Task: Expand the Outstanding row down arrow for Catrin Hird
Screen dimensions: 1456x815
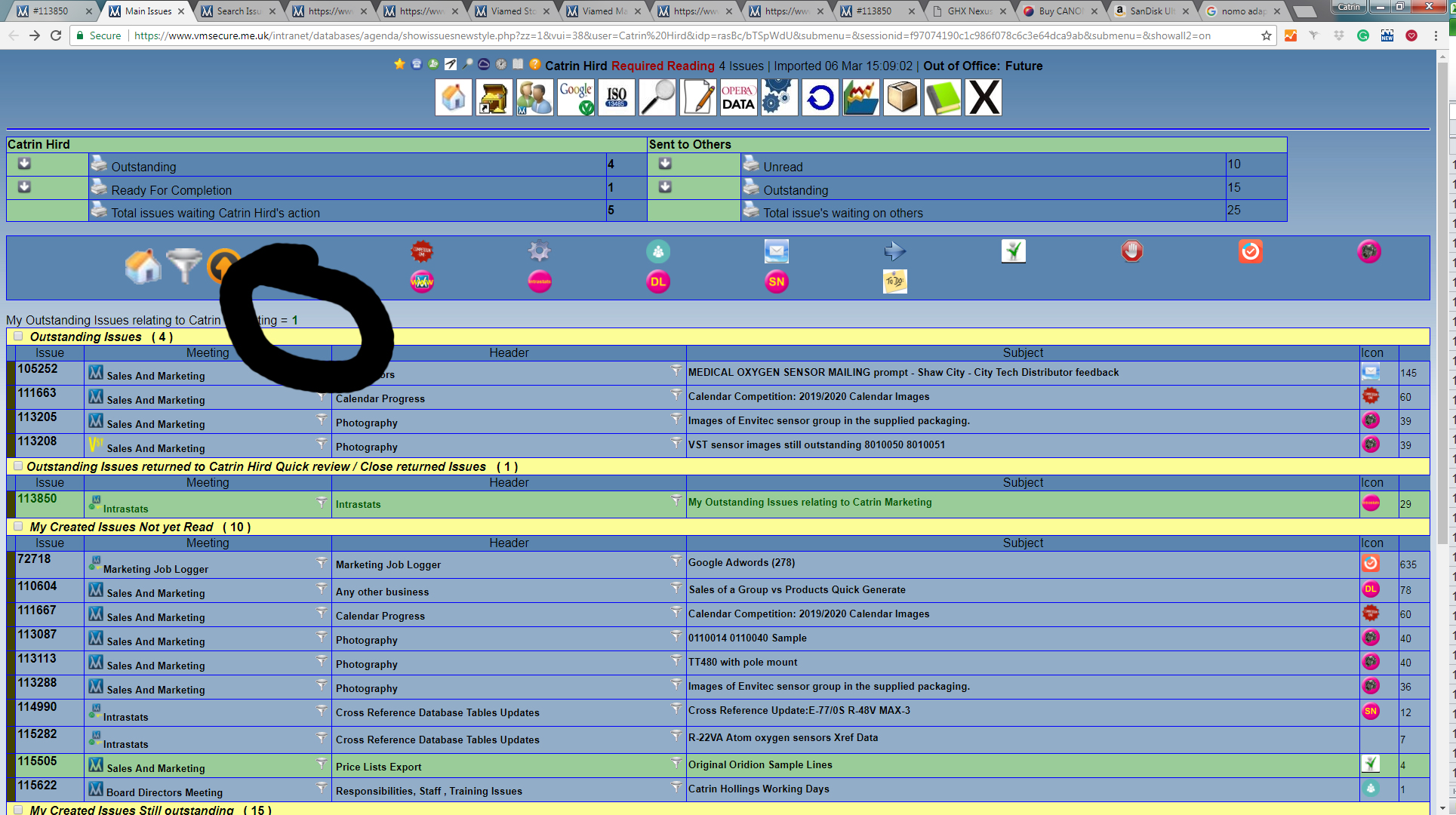Action: pyautogui.click(x=24, y=164)
